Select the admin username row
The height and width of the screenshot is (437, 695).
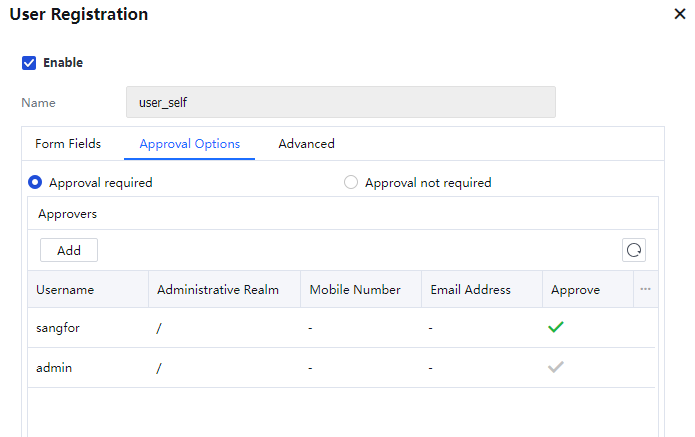coord(54,368)
